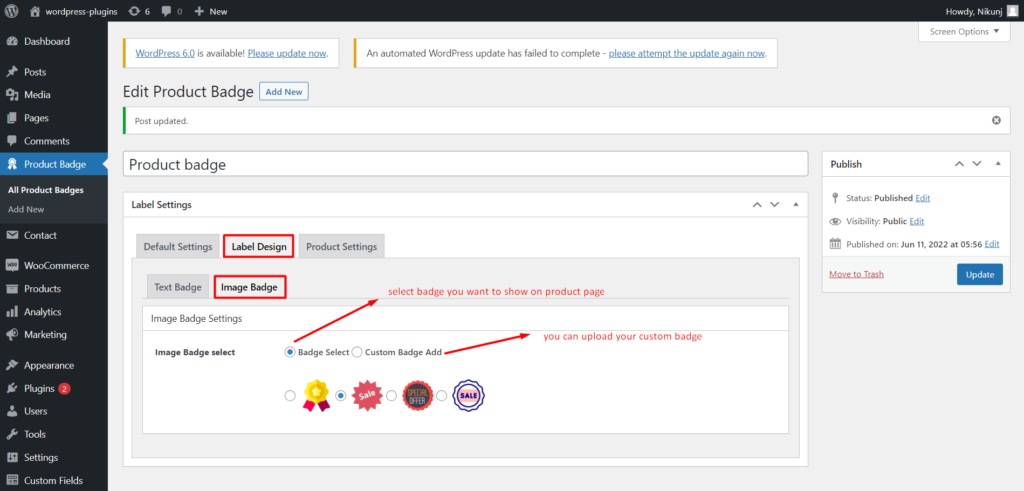
Task: Choose the blue SALE stamp radio button
Action: coord(441,396)
